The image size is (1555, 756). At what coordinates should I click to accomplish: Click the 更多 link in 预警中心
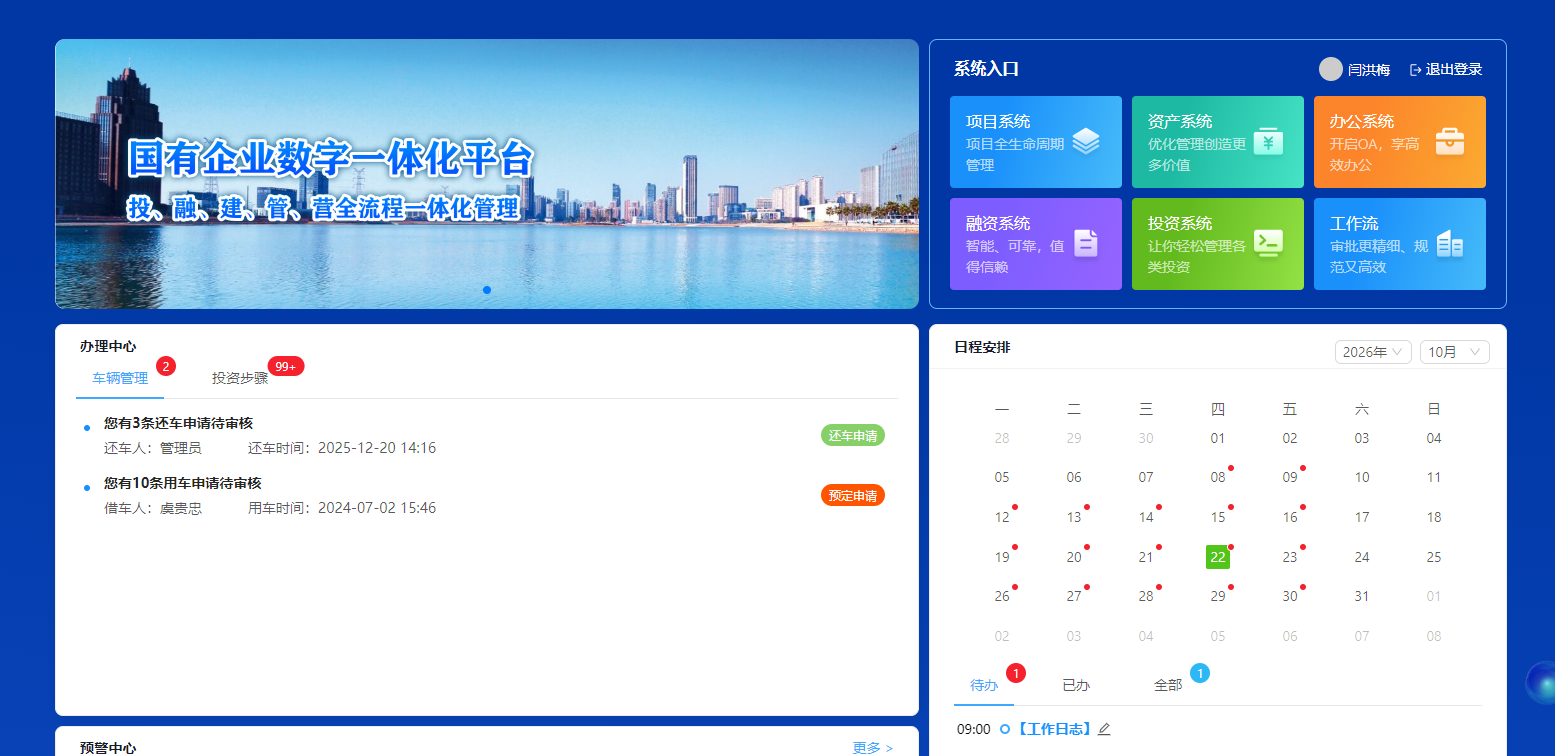872,748
